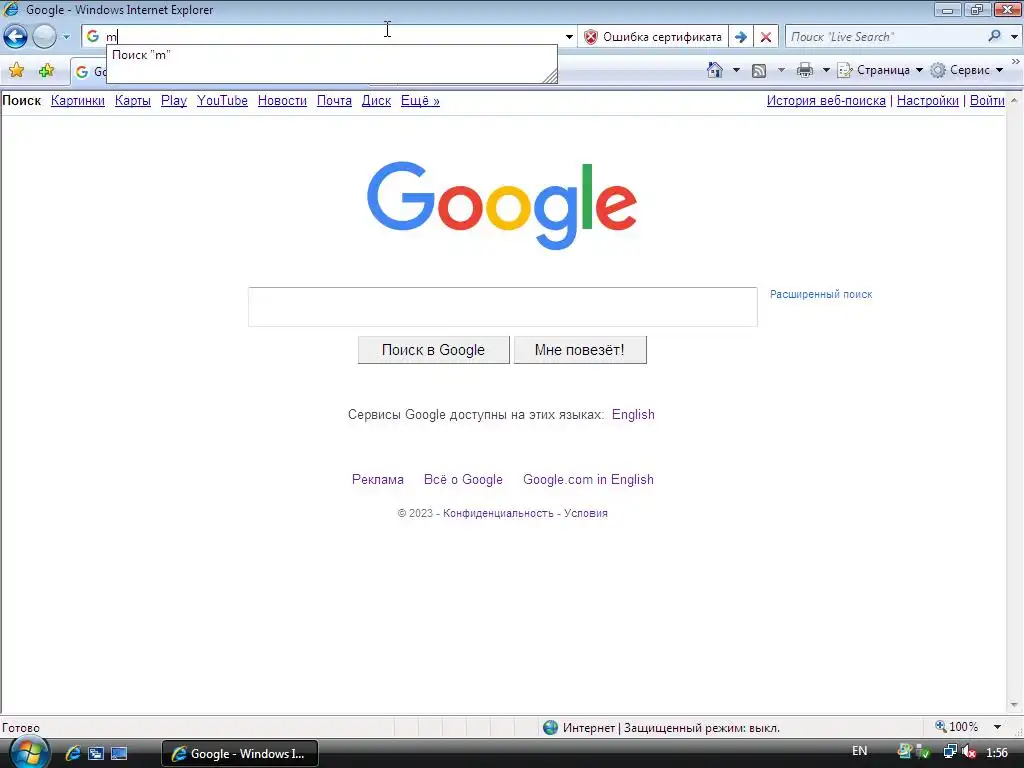Select the Поиск "m" suggestion
This screenshot has height=768, width=1024.
point(332,55)
